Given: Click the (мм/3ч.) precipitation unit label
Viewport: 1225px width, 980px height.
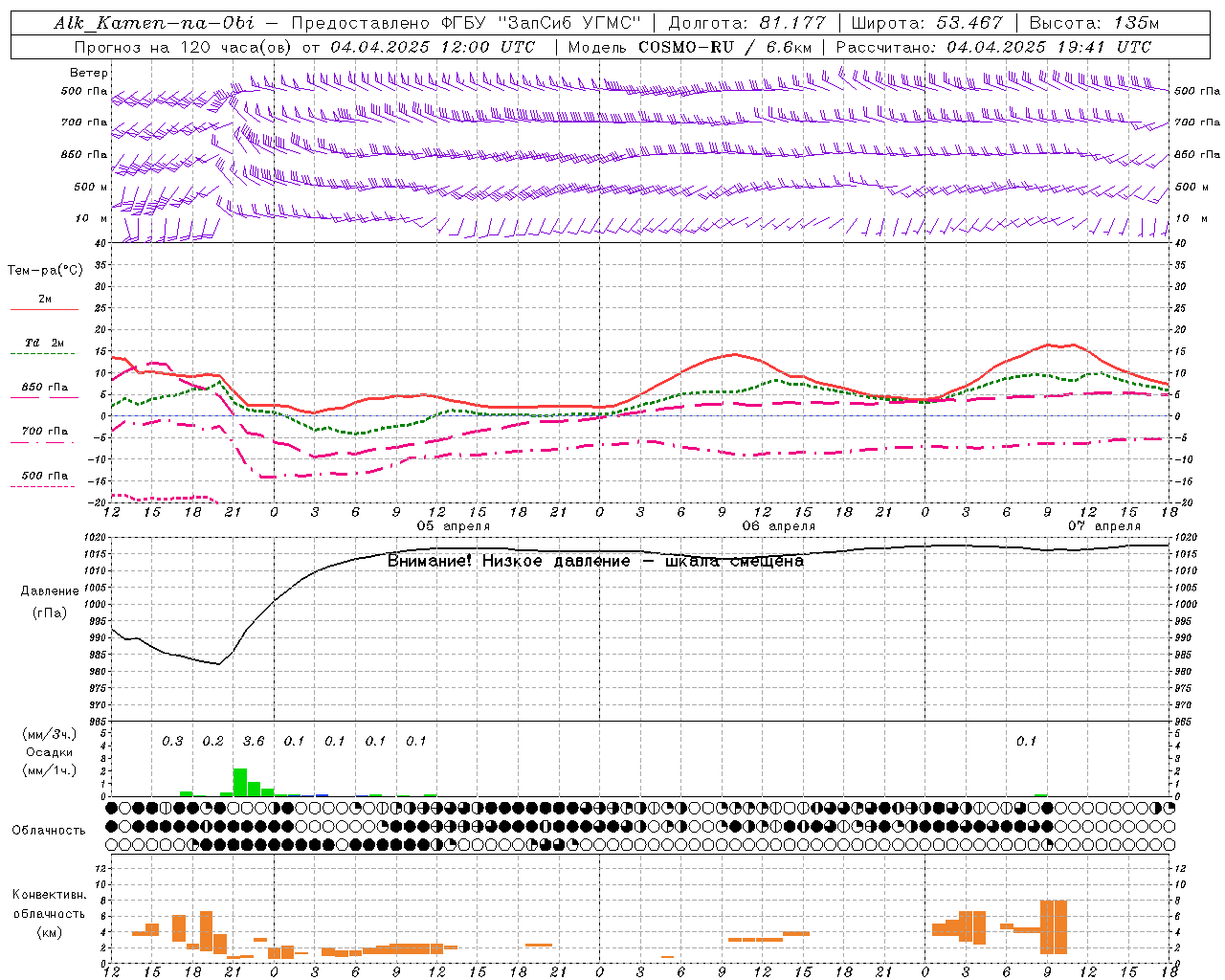Looking at the screenshot, I should (x=50, y=735).
